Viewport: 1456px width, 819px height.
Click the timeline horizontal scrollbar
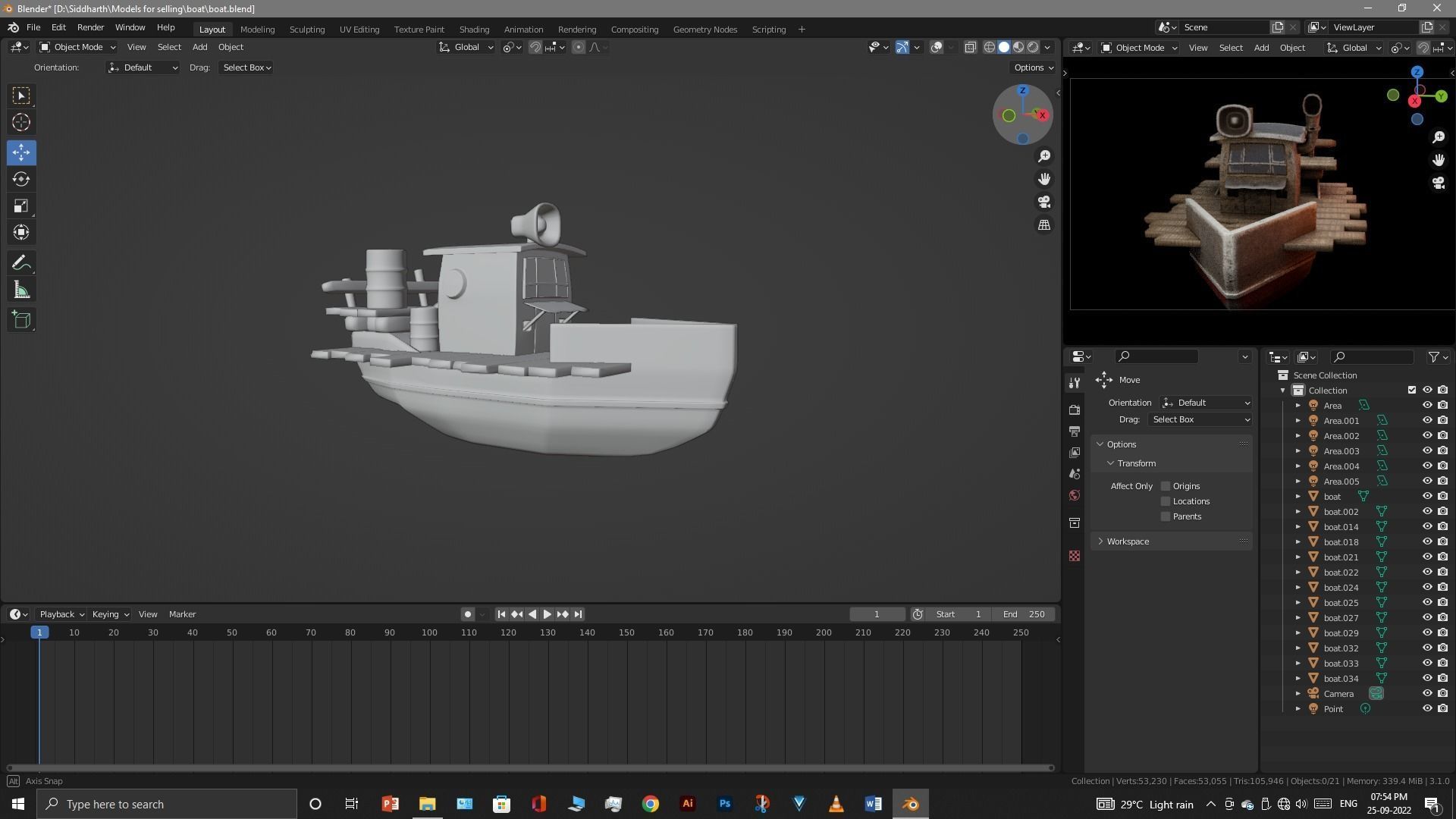pyautogui.click(x=530, y=767)
